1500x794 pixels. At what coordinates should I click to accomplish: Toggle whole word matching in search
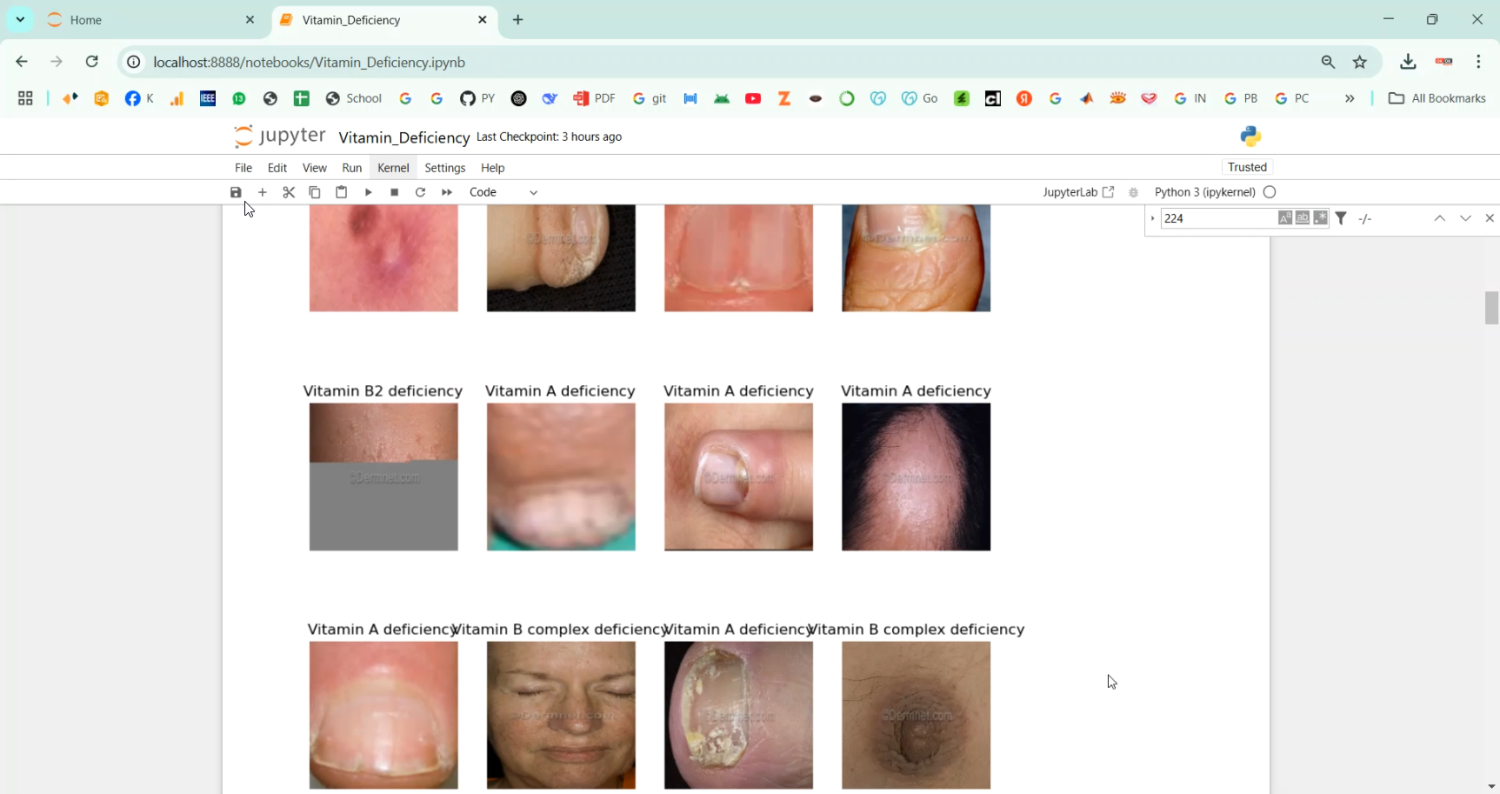[1302, 217]
